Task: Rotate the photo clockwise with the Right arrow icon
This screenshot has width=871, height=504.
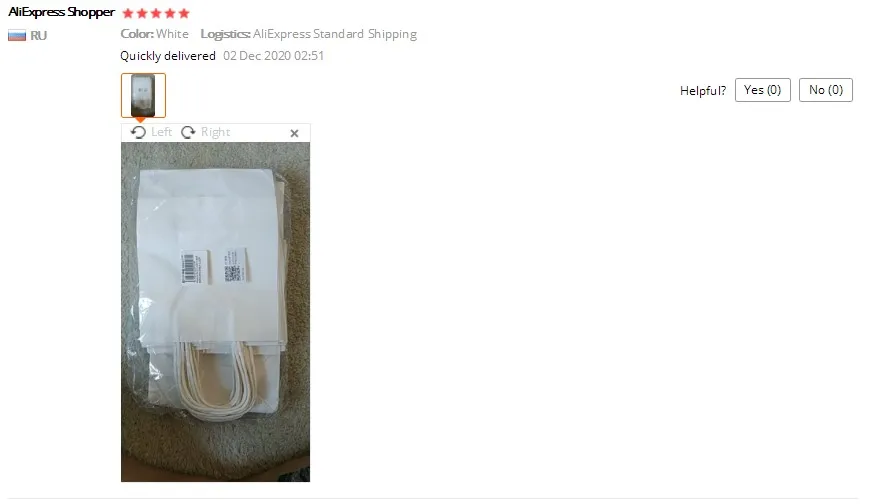Action: tap(188, 132)
